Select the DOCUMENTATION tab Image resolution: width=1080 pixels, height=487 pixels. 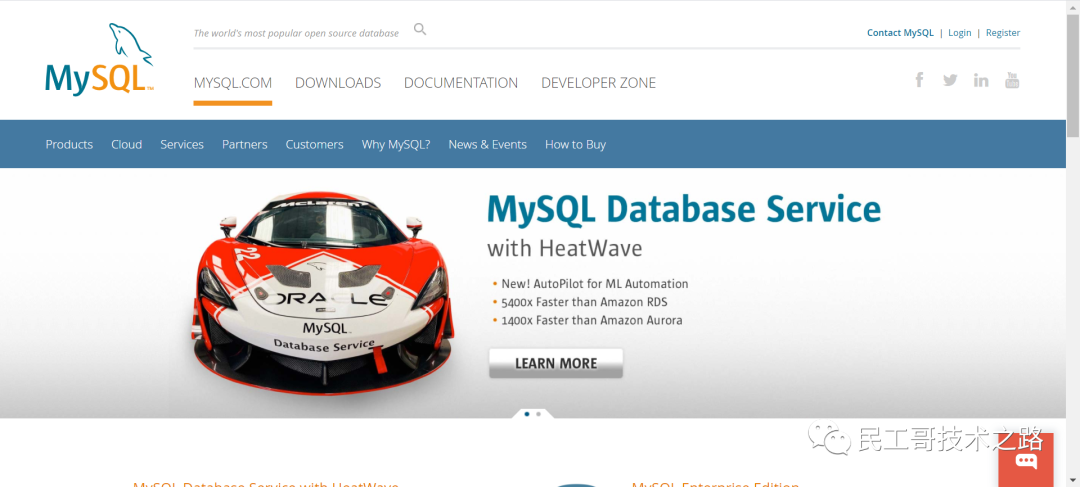click(461, 83)
